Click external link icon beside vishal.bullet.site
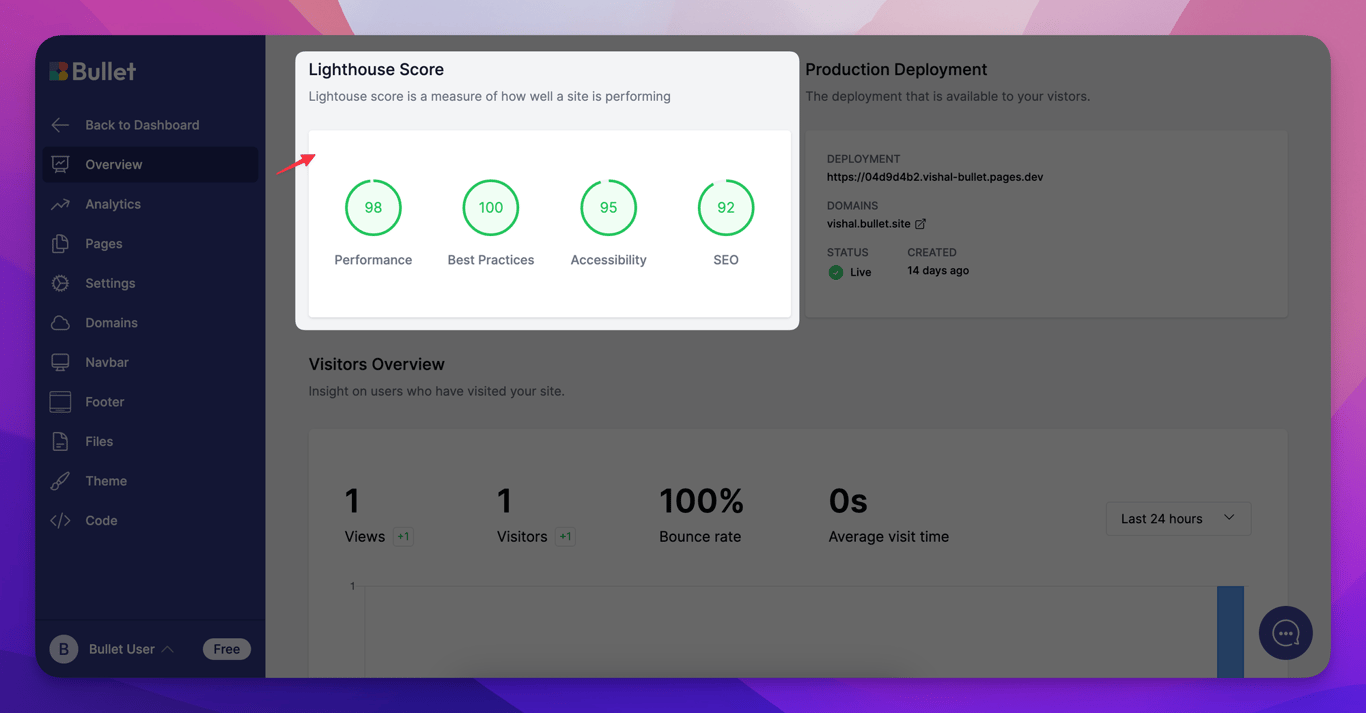The image size is (1366, 713). [920, 224]
